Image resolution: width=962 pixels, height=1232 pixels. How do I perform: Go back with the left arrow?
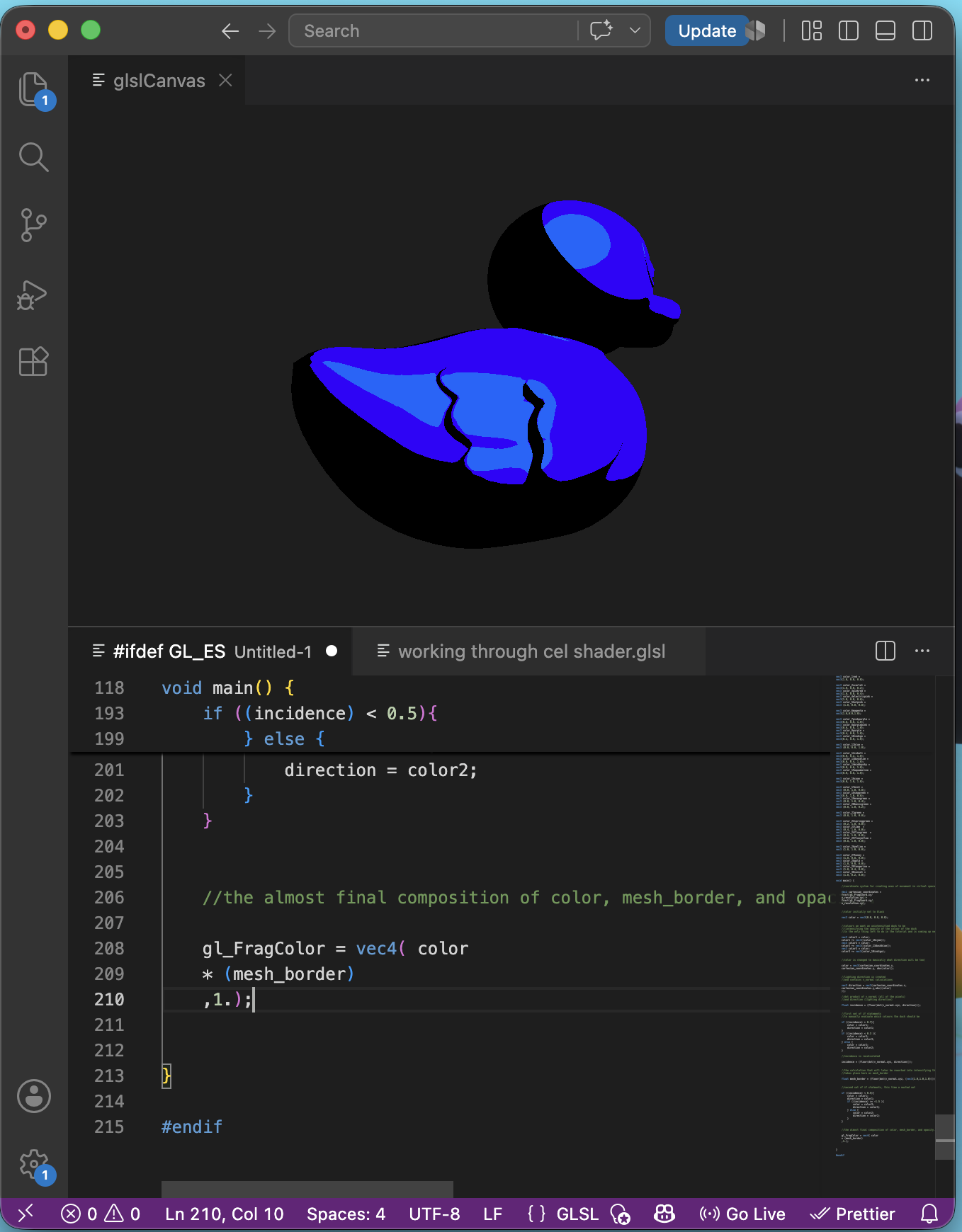(230, 31)
